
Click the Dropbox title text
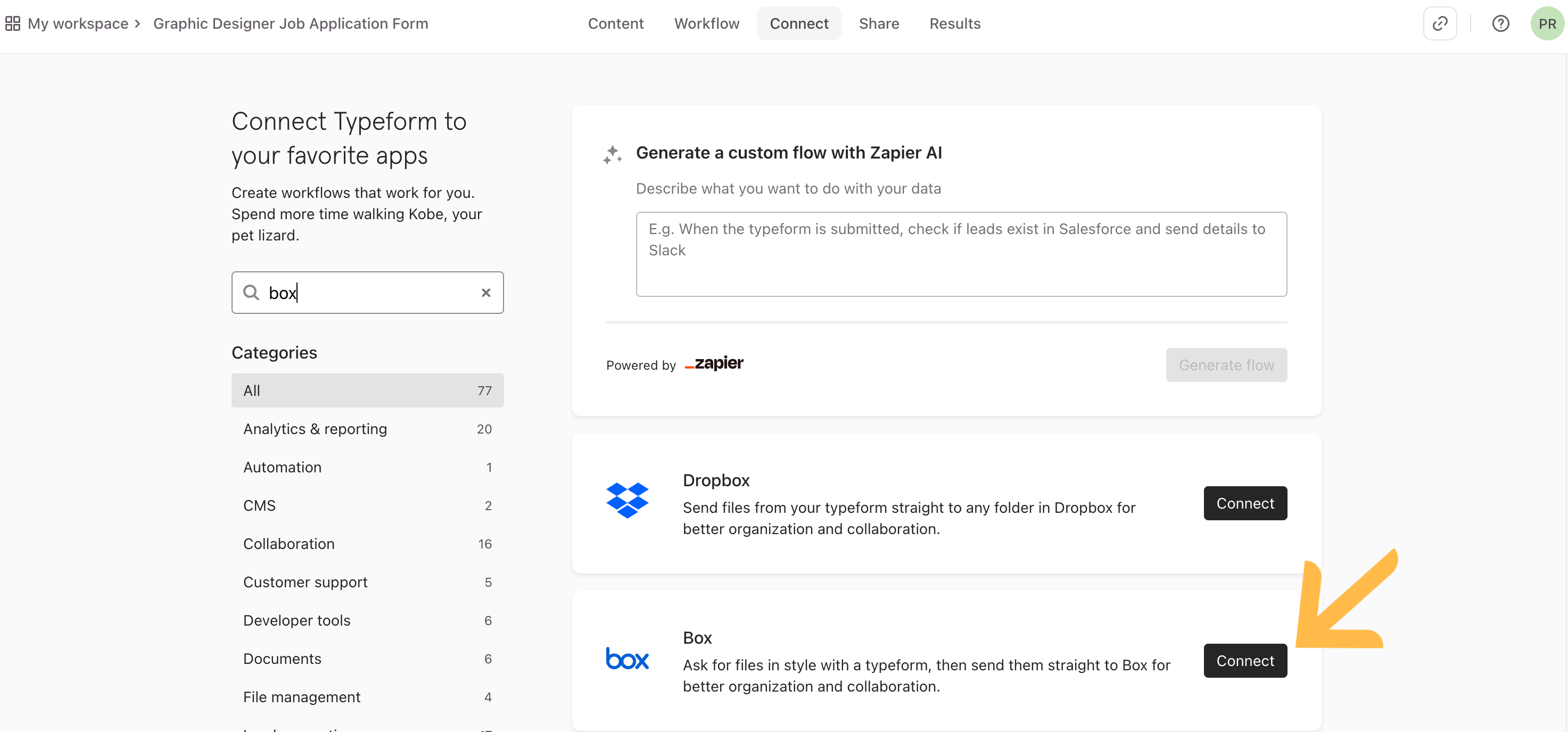click(x=716, y=480)
